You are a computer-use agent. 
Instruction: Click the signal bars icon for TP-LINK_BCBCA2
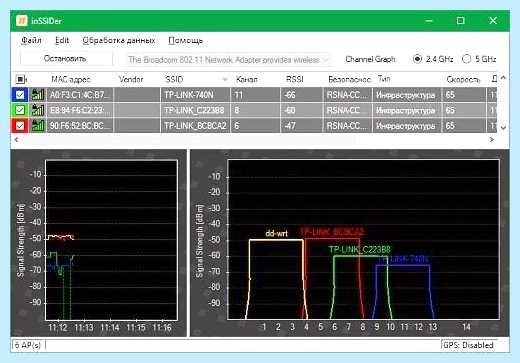pos(38,126)
